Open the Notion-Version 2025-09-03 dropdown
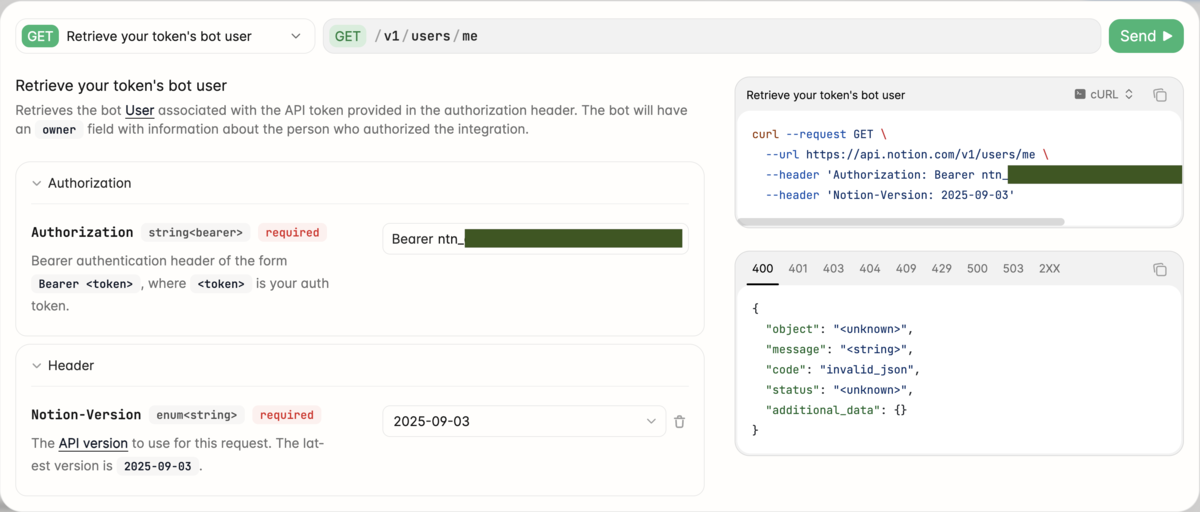The width and height of the screenshot is (1200, 512). 524,421
